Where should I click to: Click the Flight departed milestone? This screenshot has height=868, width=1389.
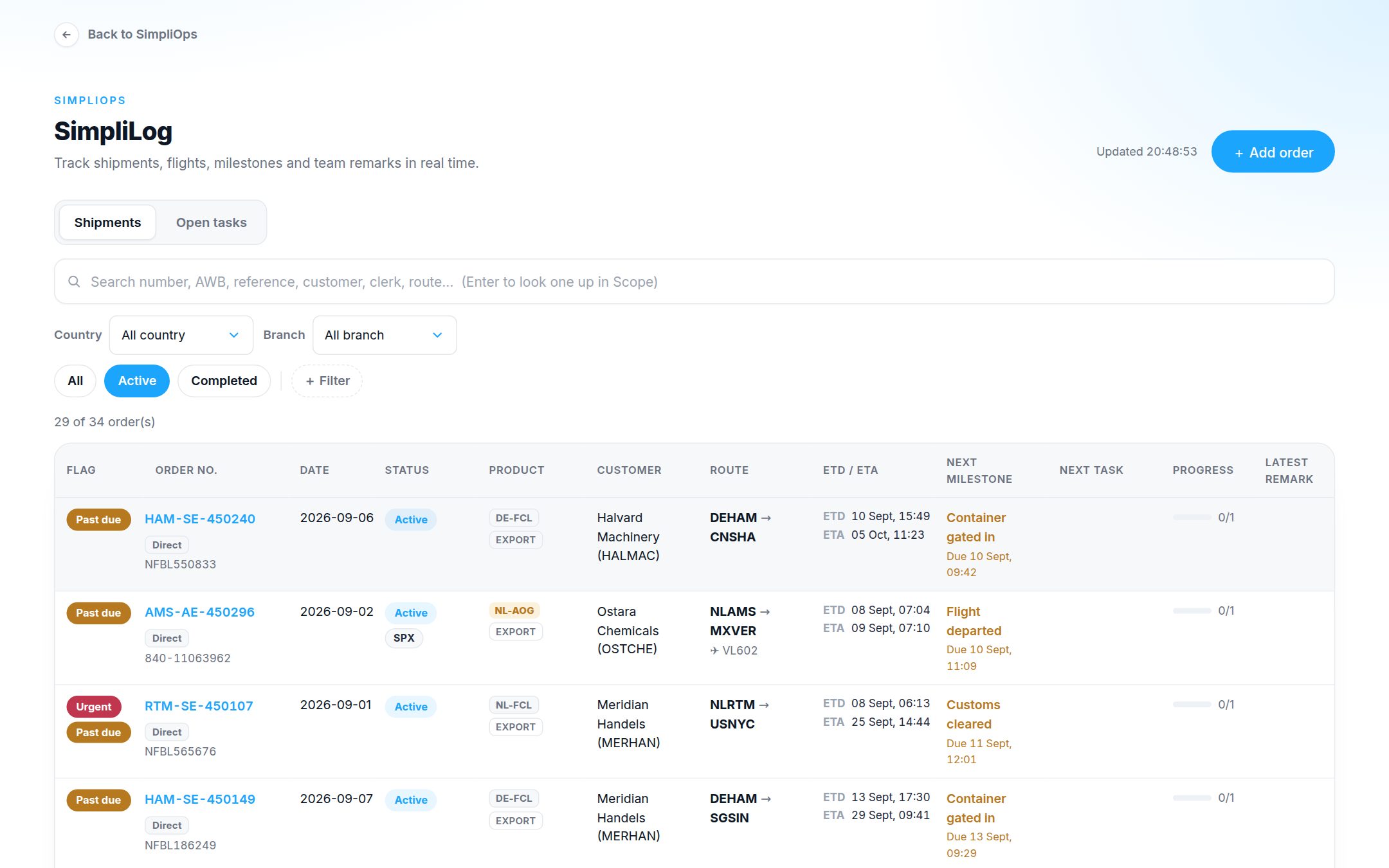(974, 621)
